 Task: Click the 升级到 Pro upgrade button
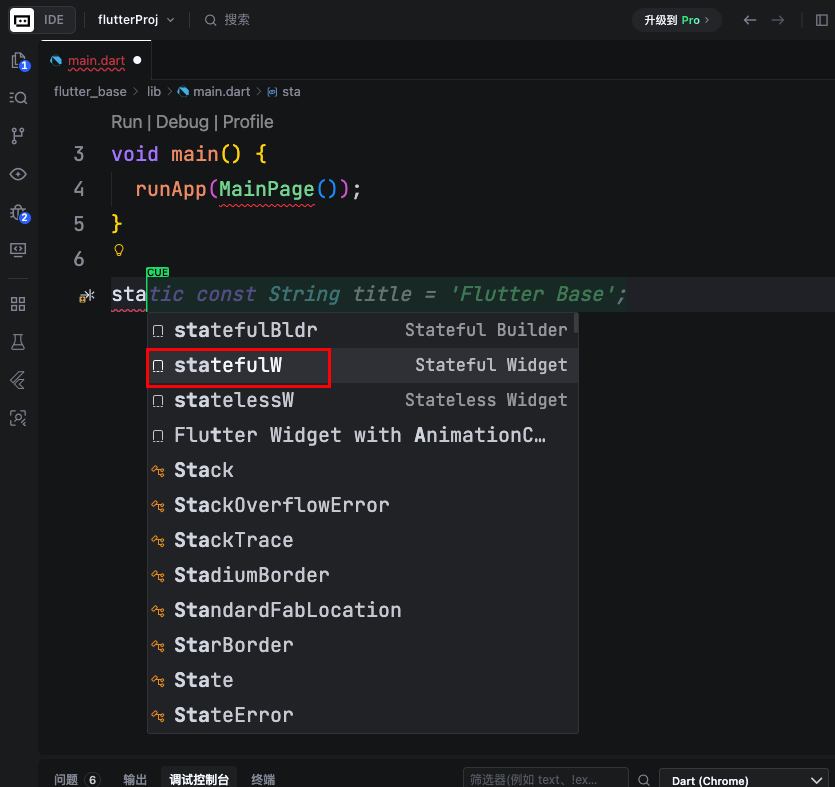tap(677, 20)
